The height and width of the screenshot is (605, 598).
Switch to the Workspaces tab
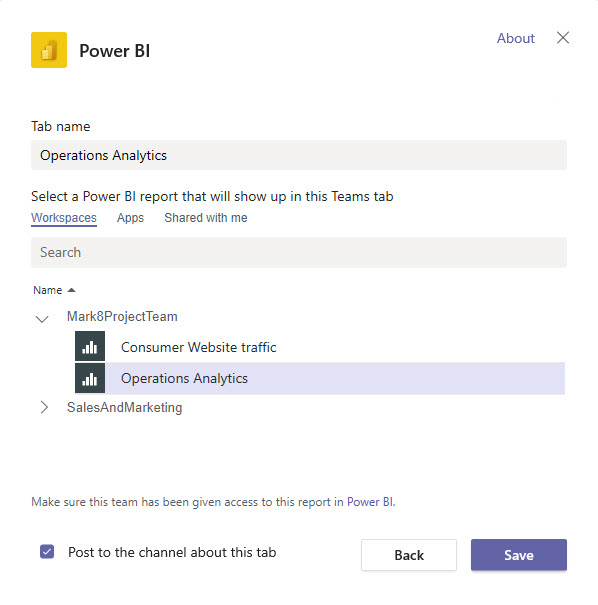(64, 218)
